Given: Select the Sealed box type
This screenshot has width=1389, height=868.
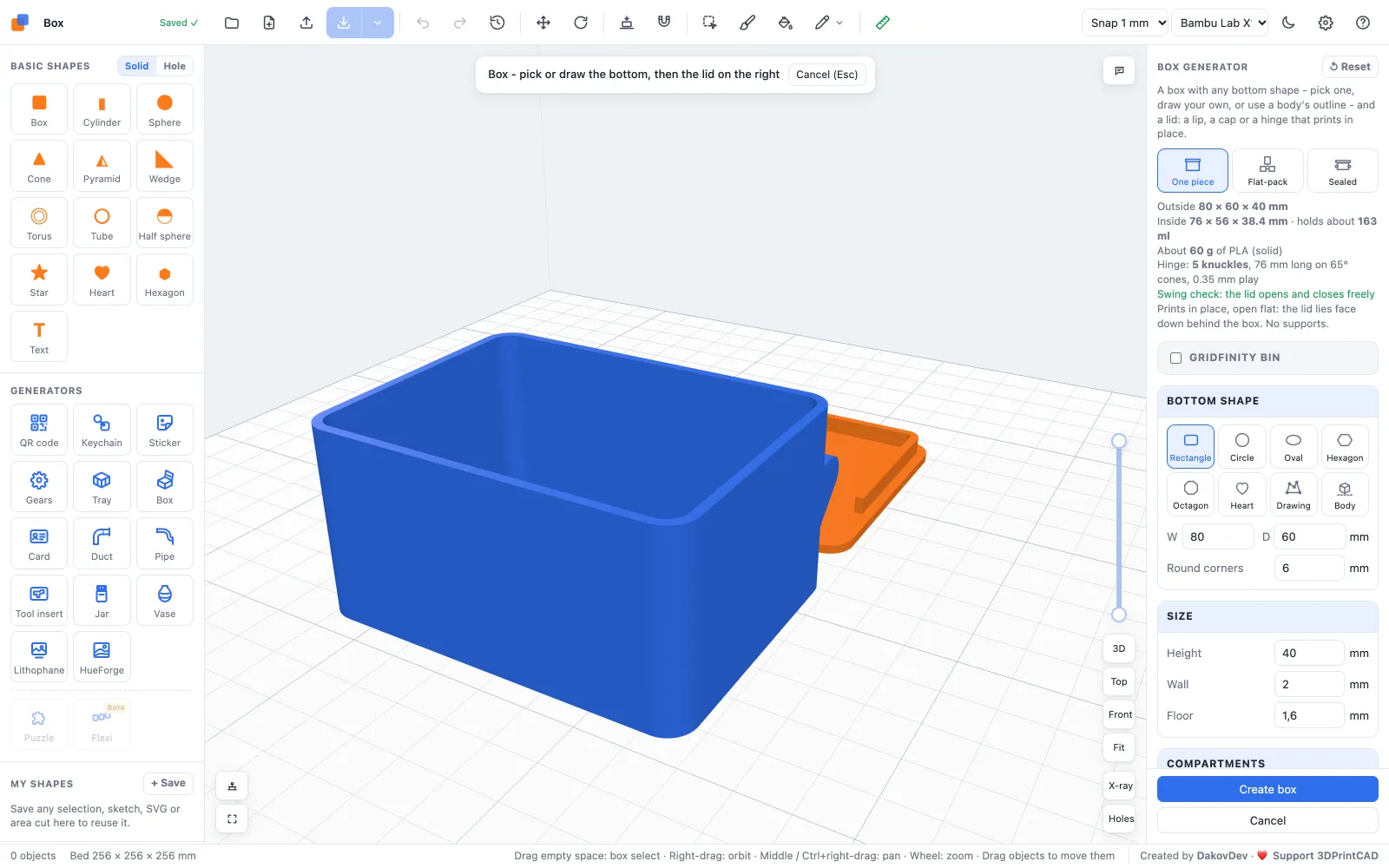Looking at the screenshot, I should (1342, 170).
